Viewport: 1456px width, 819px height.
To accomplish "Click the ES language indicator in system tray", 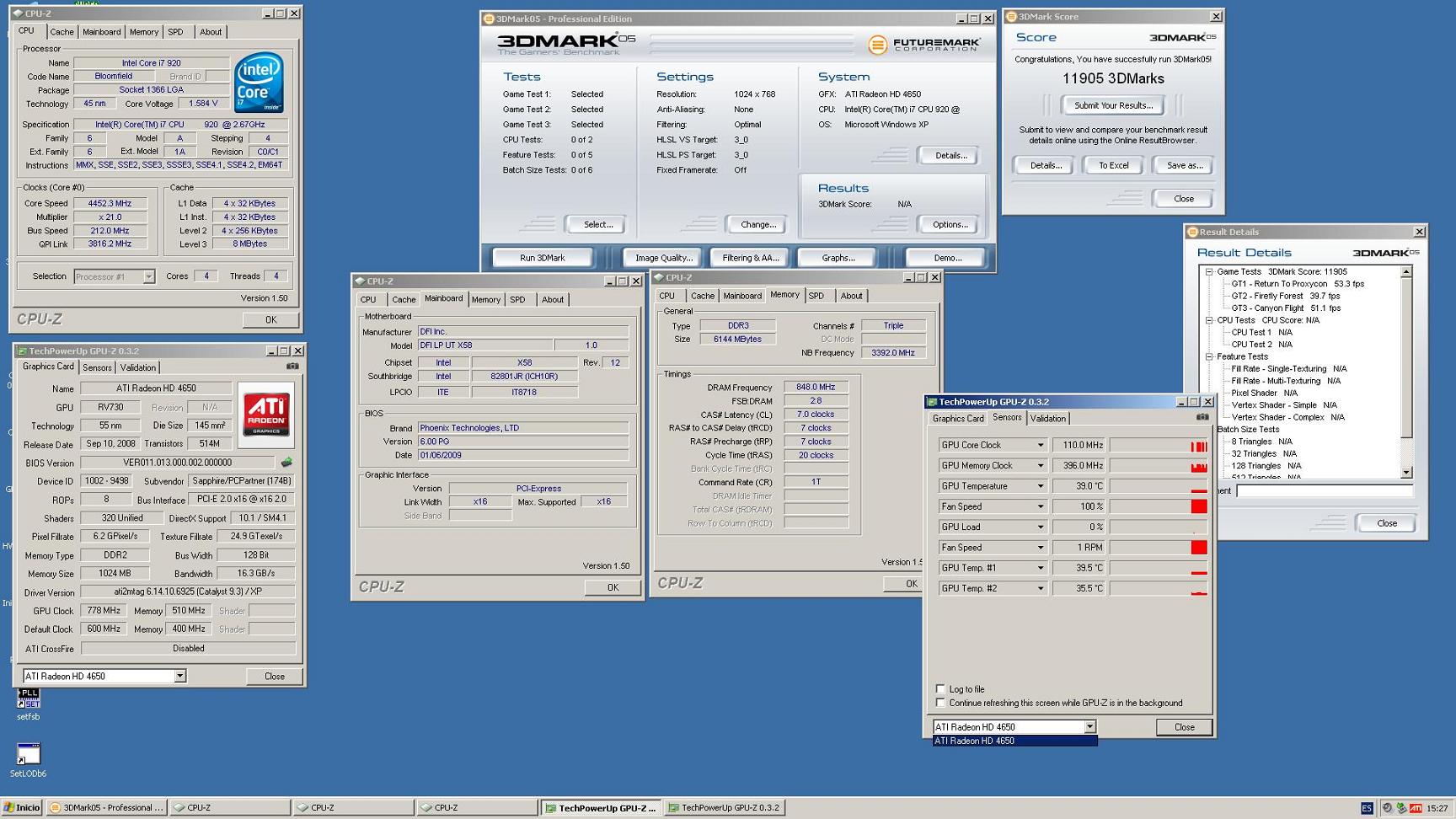I will pyautogui.click(x=1367, y=808).
